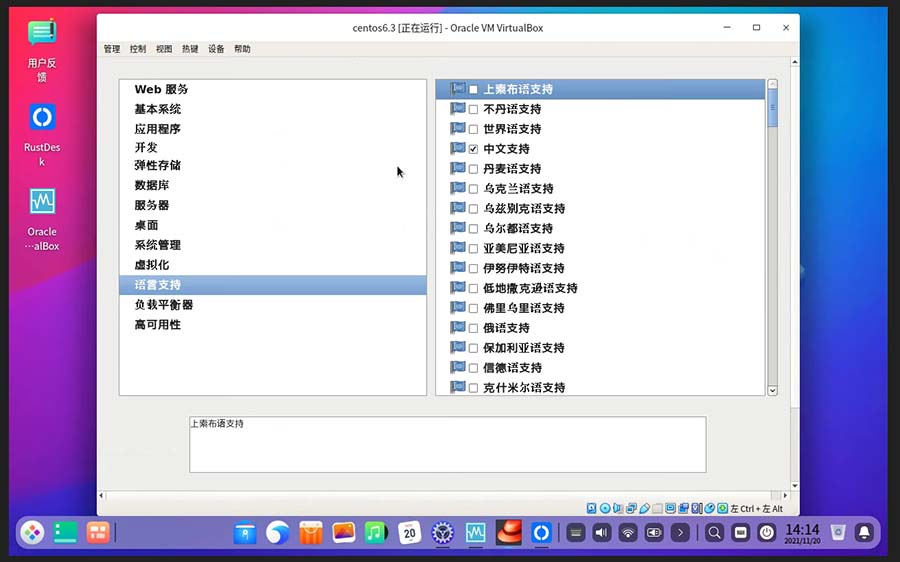Open the 控制 menu
This screenshot has height=562, width=900.
(138, 49)
